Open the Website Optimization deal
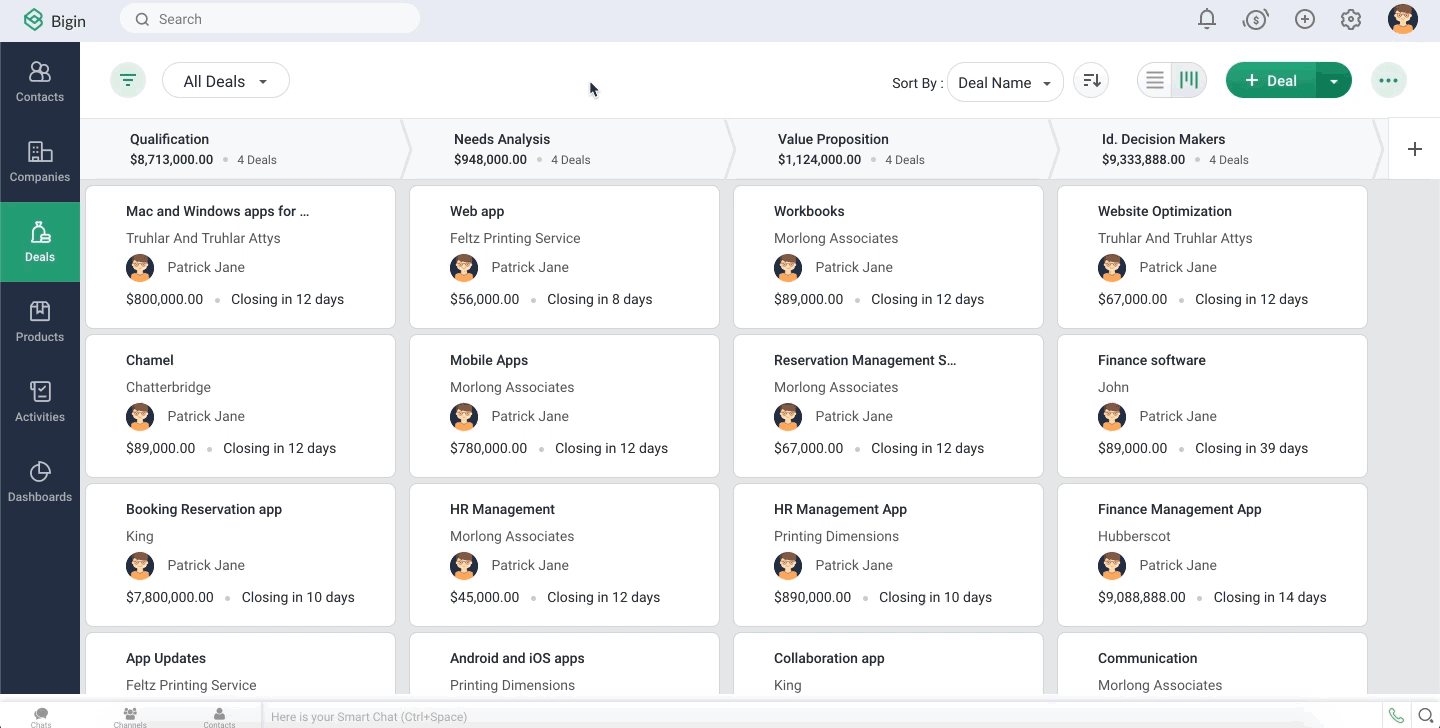Screen dimensions: 1440x728 [1164, 211]
